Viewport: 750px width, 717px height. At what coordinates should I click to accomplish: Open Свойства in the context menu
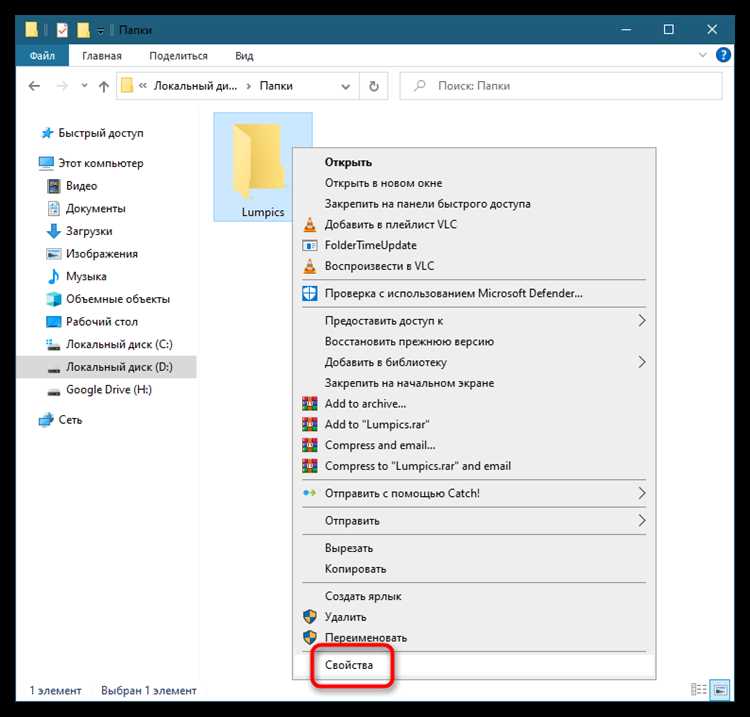point(474,665)
